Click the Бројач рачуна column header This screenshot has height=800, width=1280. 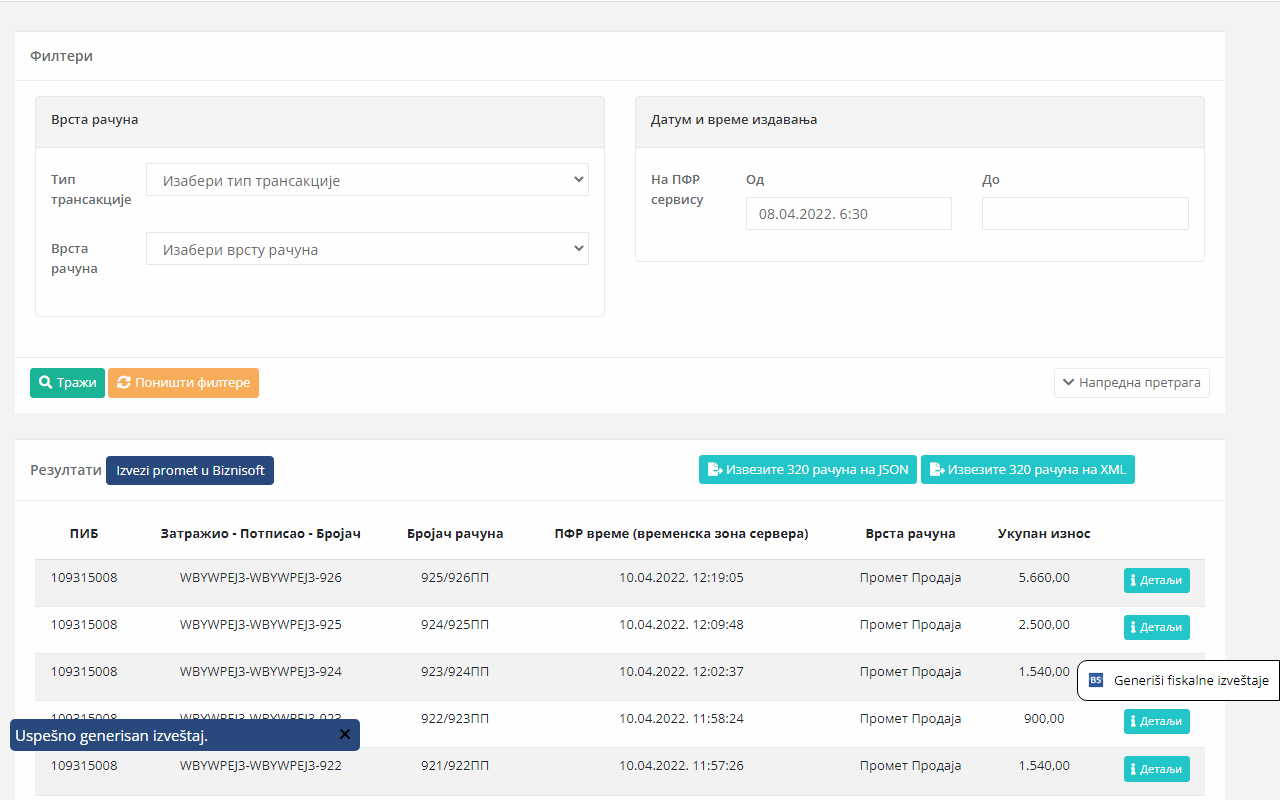[x=455, y=534]
